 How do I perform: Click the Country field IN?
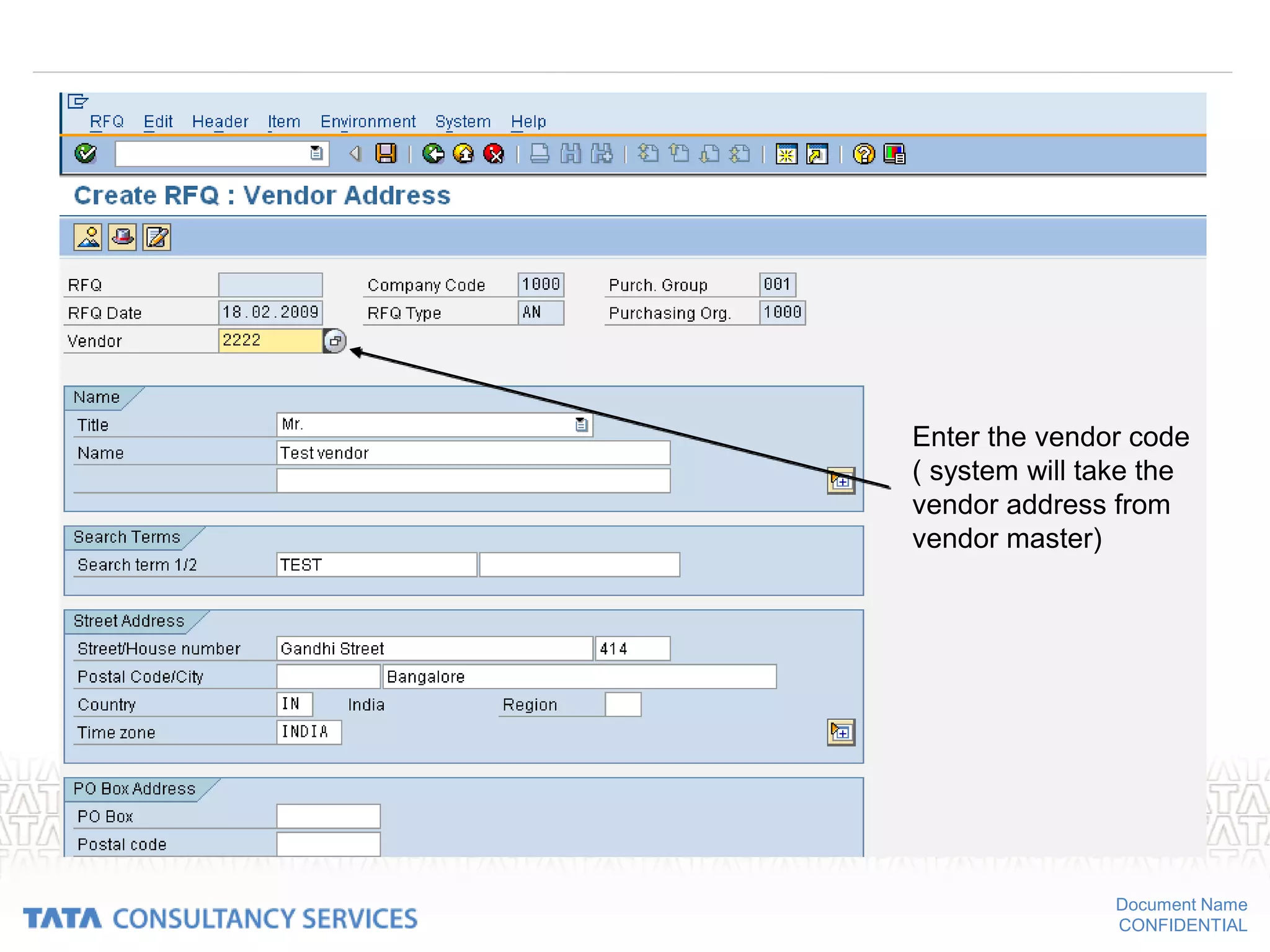point(295,704)
